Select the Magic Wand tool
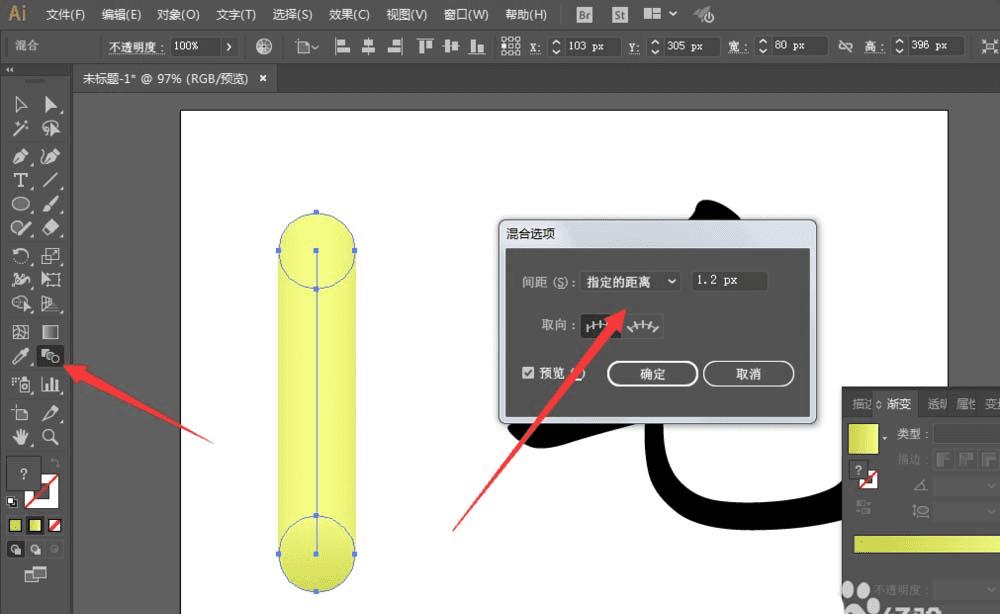 [20, 129]
